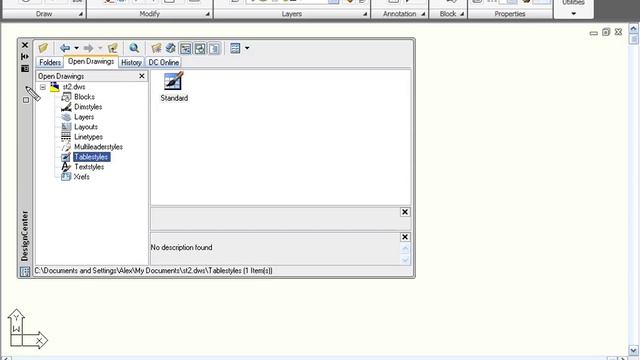640x360 pixels.
Task: Open the DC Online tab
Action: click(x=163, y=62)
